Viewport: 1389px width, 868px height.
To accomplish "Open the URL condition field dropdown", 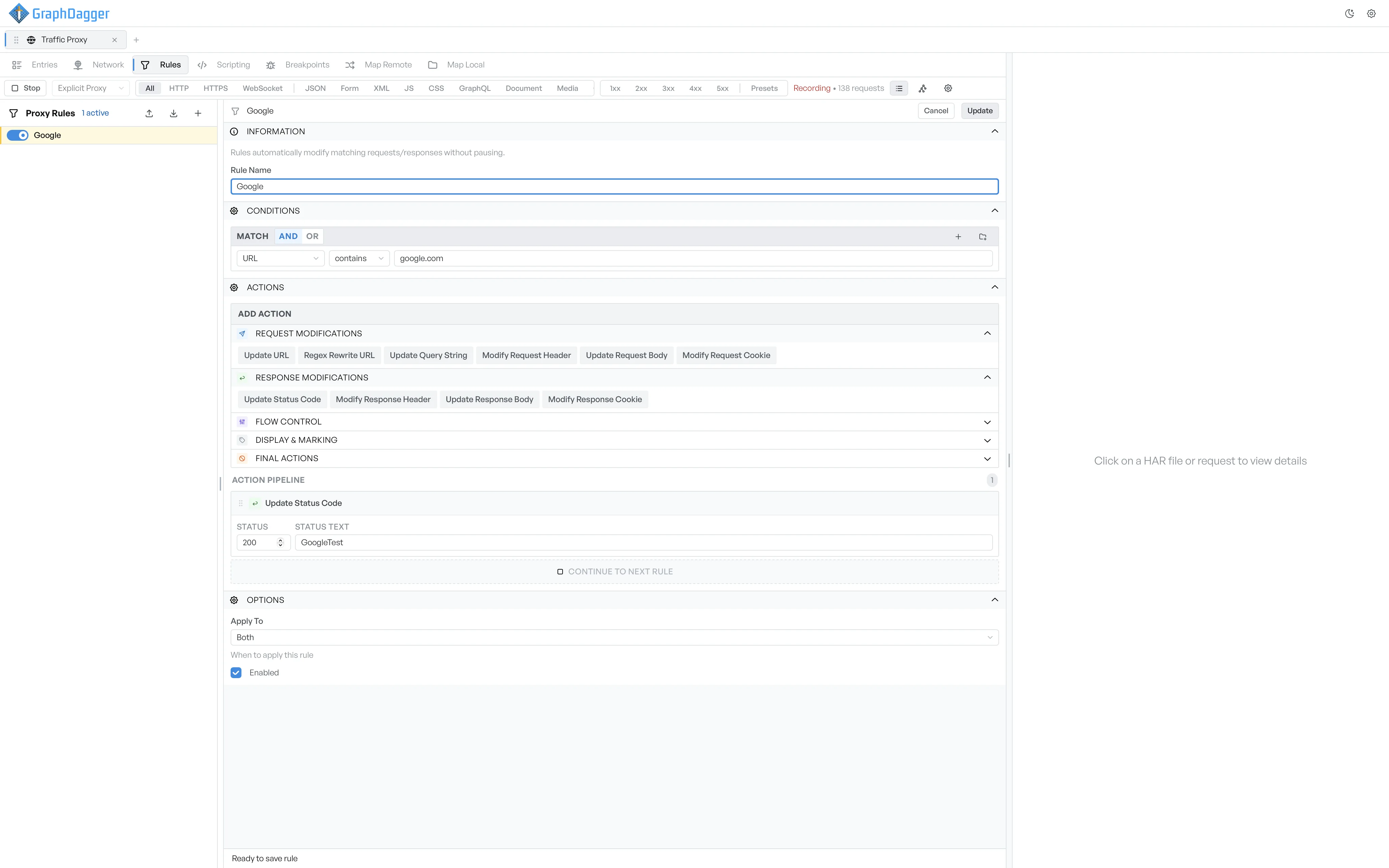I will [x=280, y=258].
